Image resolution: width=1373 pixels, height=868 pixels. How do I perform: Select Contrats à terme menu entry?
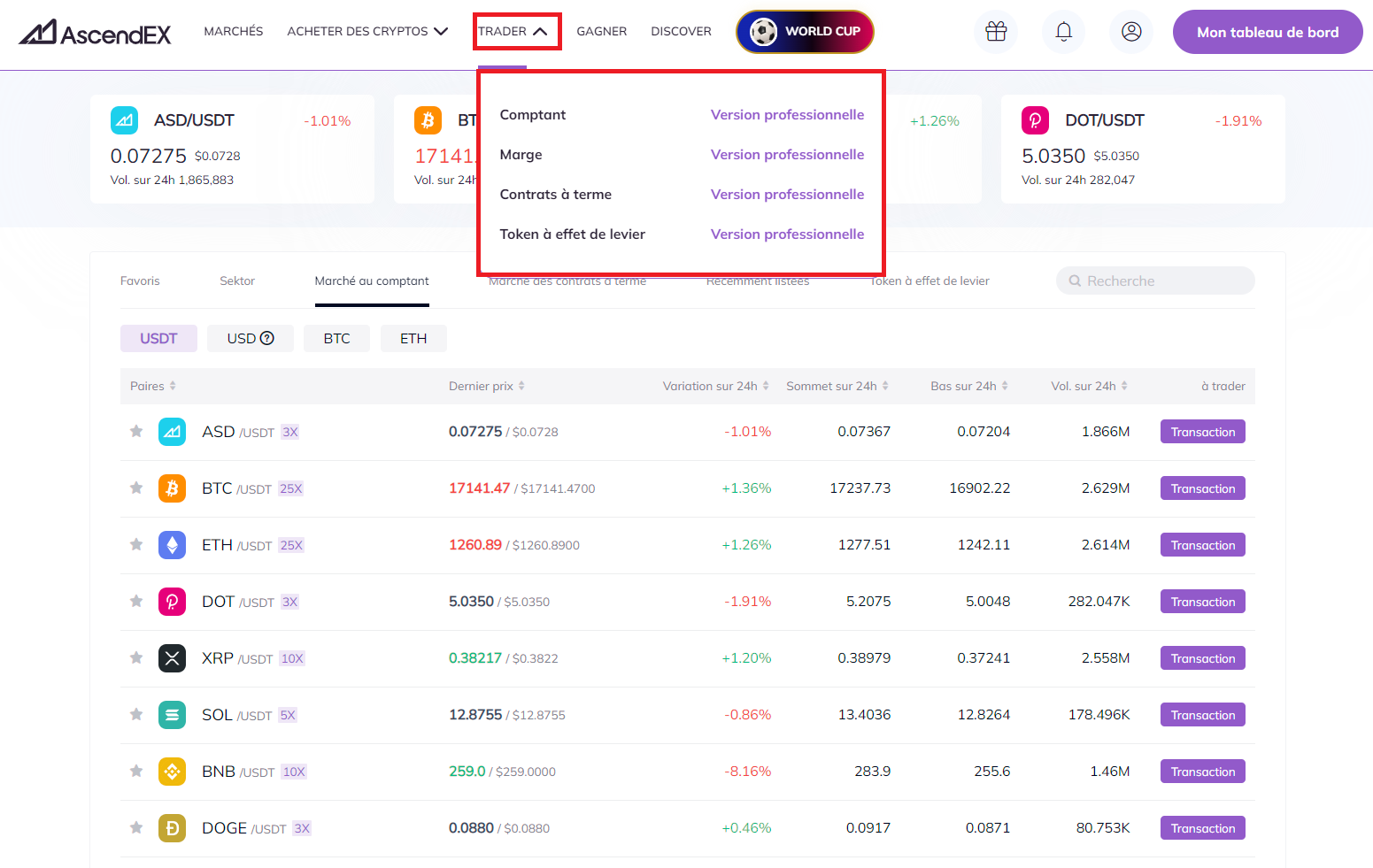tap(556, 195)
